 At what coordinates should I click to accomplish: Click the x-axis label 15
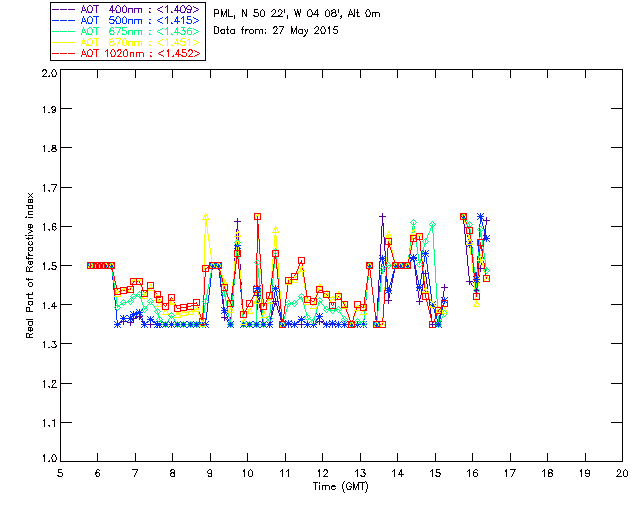pyautogui.click(x=435, y=473)
